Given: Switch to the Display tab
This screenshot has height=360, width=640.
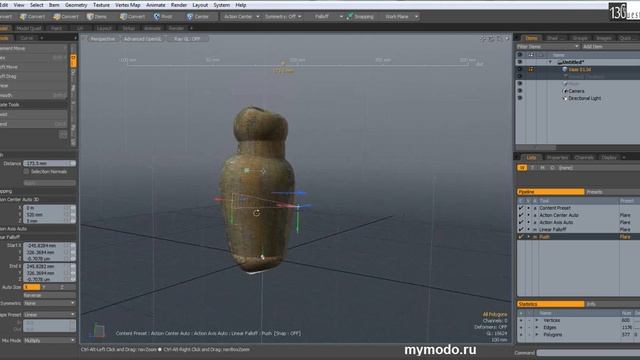Looking at the screenshot, I should click(x=609, y=157).
